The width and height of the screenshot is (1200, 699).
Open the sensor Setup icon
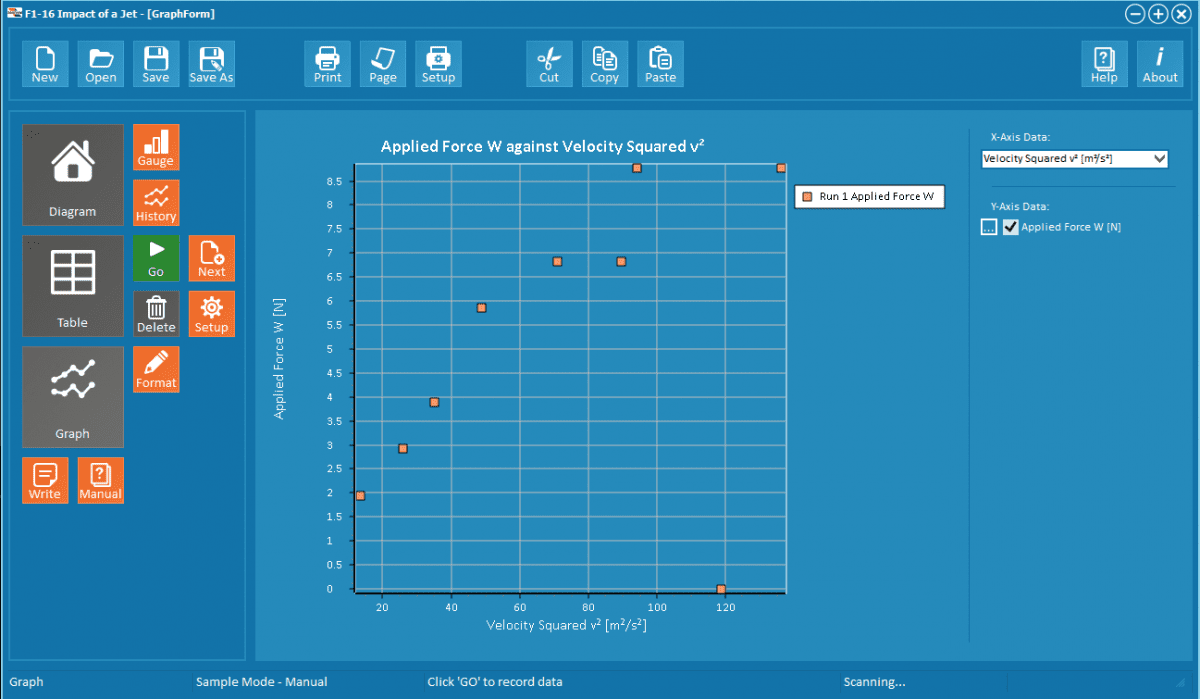point(211,314)
